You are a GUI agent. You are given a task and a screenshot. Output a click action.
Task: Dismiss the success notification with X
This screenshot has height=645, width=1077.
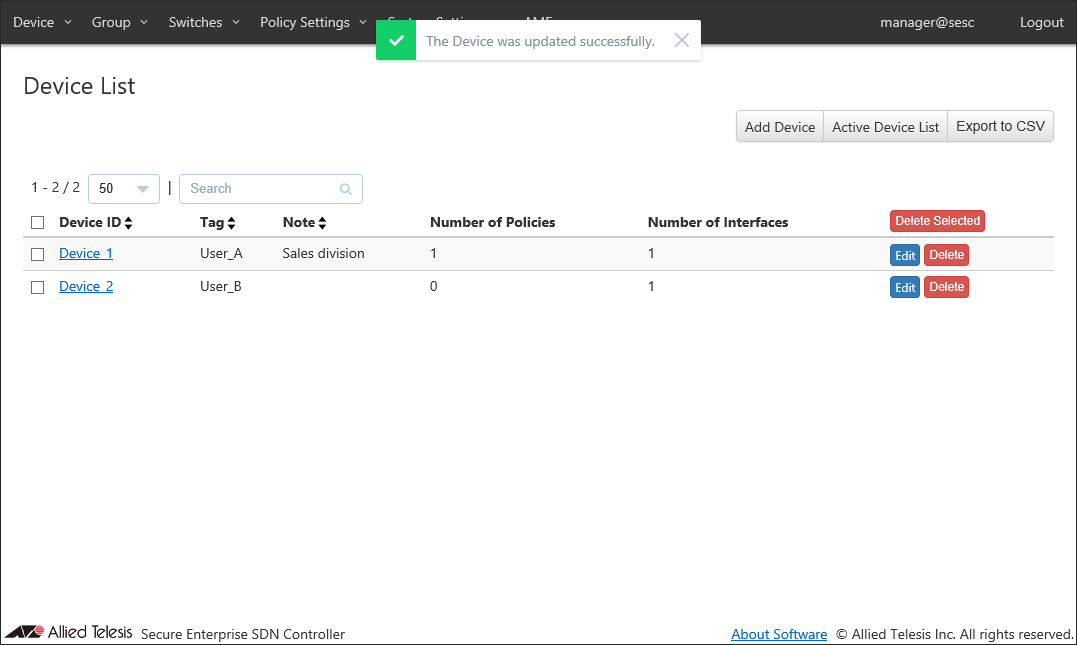click(681, 41)
